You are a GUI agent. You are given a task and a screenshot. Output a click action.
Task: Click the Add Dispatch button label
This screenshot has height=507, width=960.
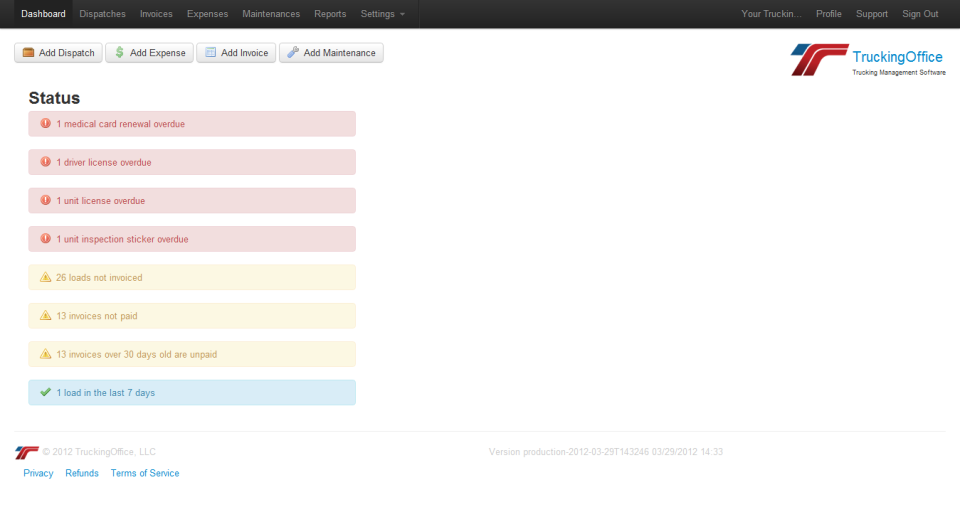click(x=67, y=53)
